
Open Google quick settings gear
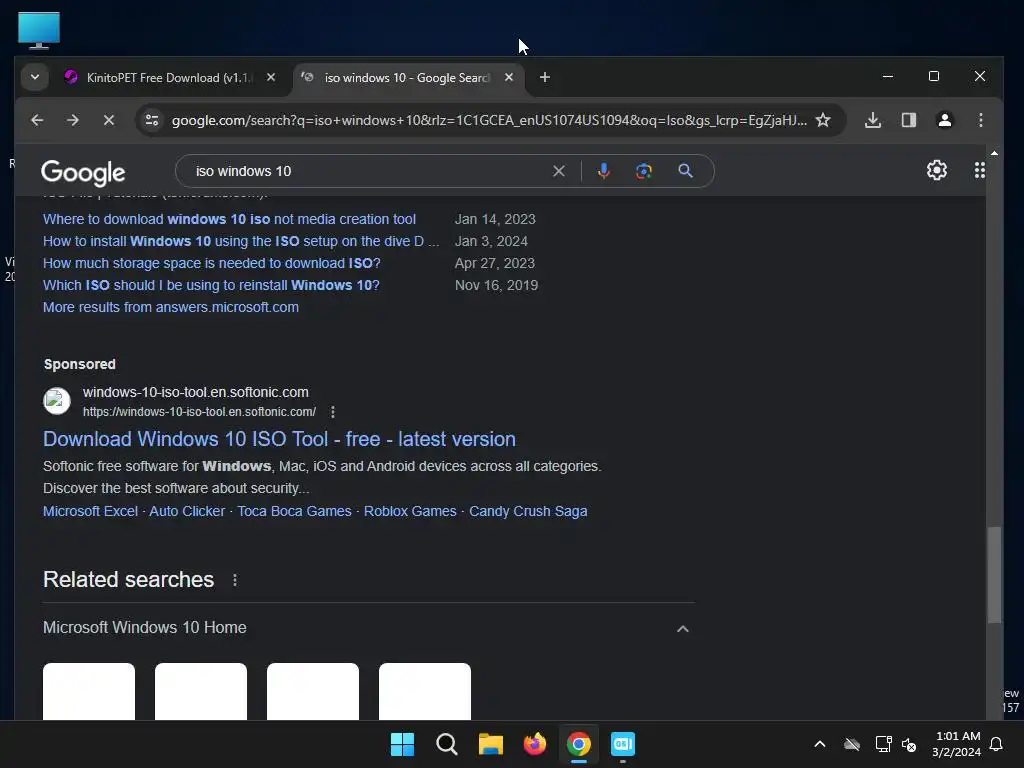pos(936,170)
